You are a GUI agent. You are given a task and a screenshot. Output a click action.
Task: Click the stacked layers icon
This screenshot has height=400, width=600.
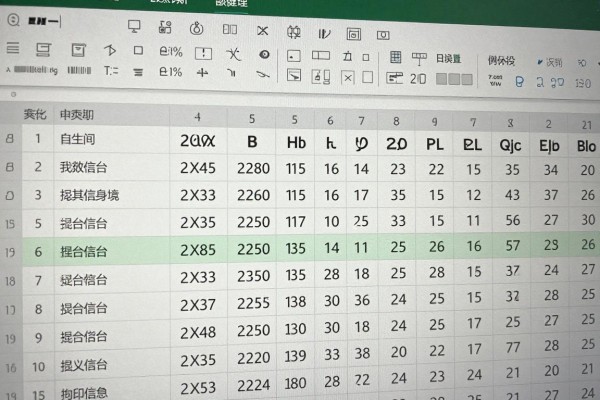click(x=43, y=50)
